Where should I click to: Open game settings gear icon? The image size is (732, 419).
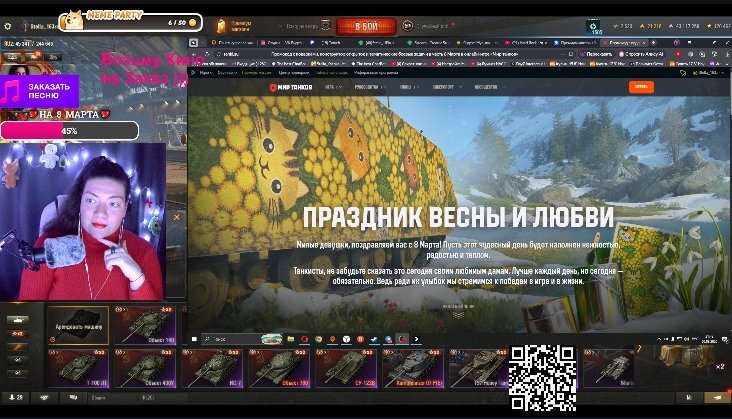click(8, 27)
